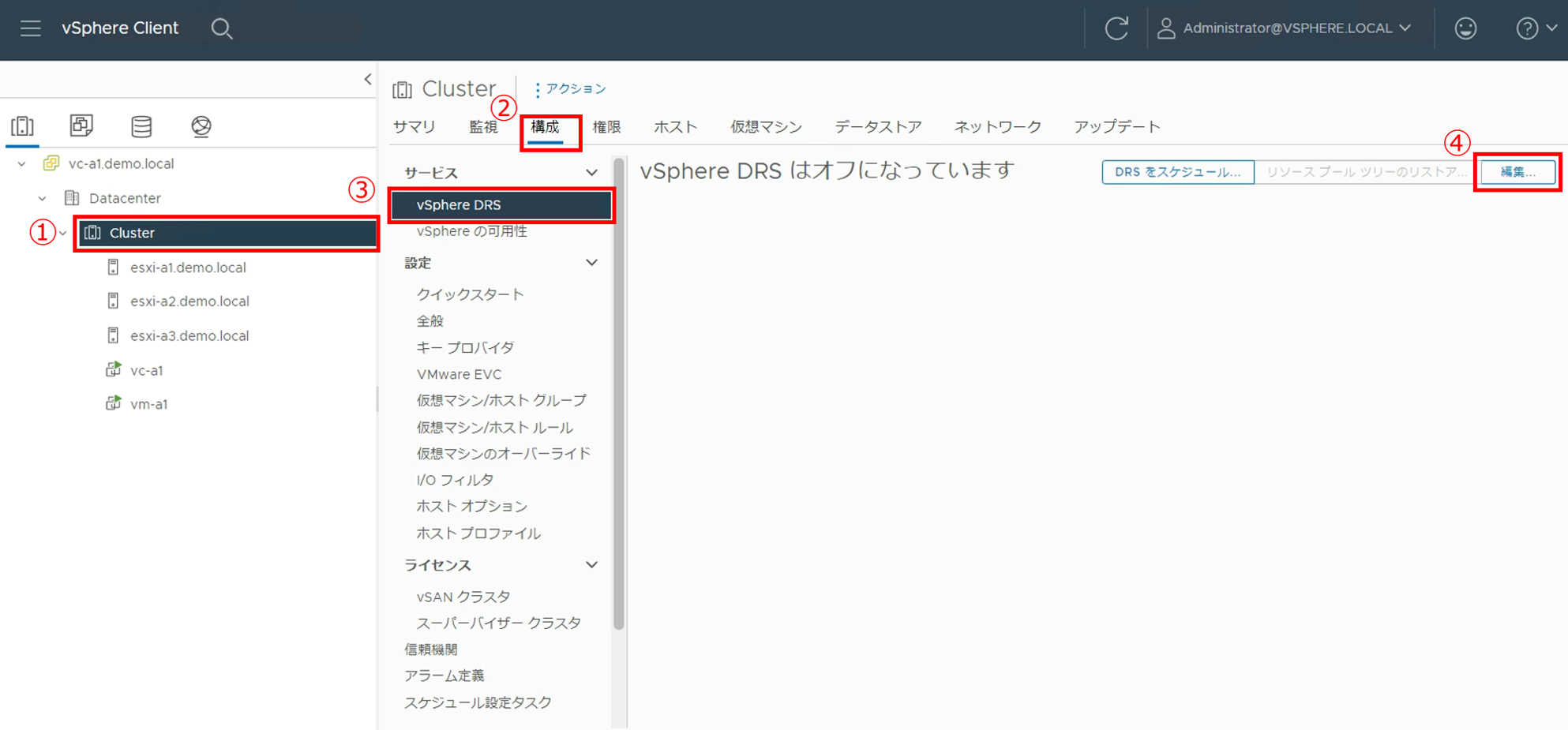The height and width of the screenshot is (730, 1568).
Task: Open the 権限 tab
Action: pyautogui.click(x=606, y=126)
